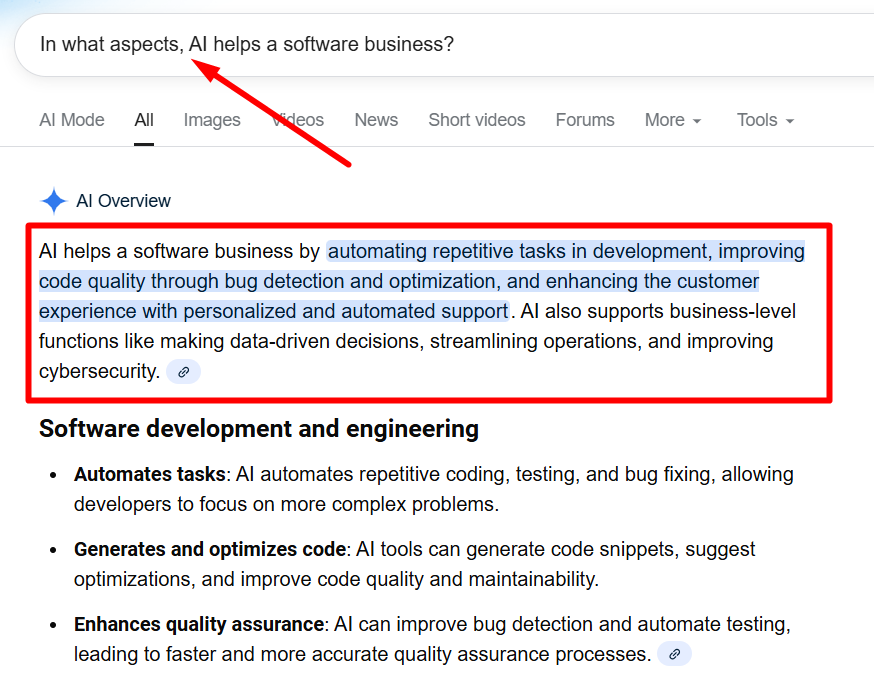Open the Tools dropdown menu
This screenshot has width=874, height=674.
coord(765,120)
